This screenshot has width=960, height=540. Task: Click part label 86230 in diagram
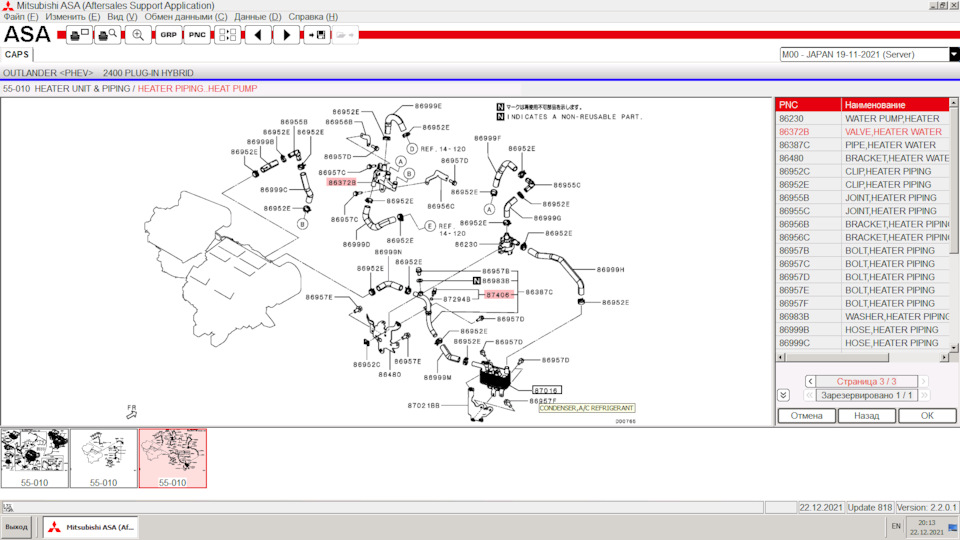[466, 244]
